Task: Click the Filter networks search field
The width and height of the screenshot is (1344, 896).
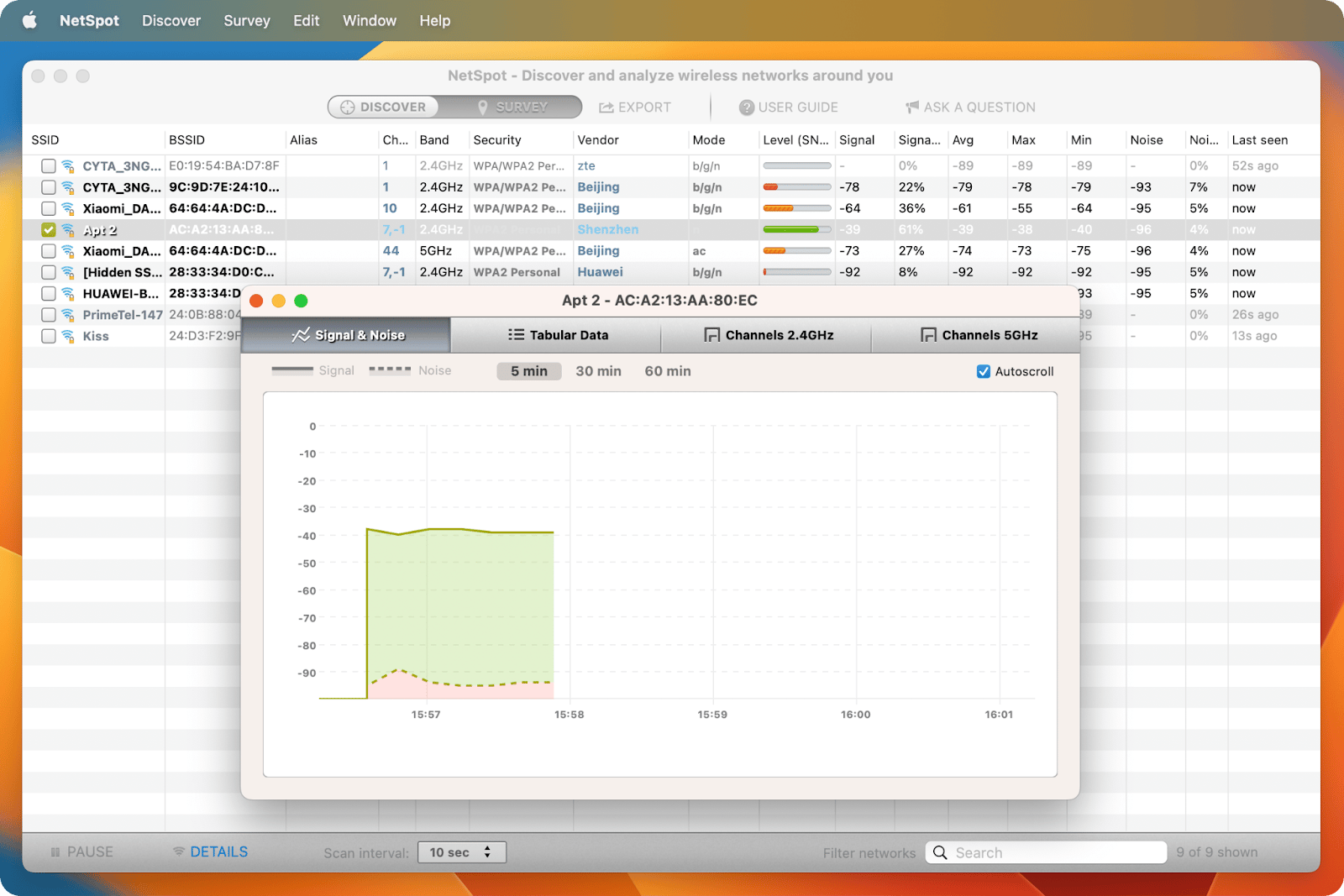Action: point(1046,852)
